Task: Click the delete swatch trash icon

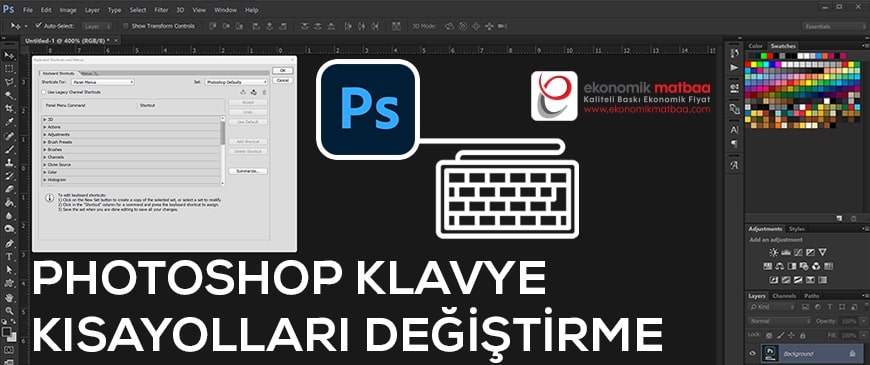Action: point(853,219)
